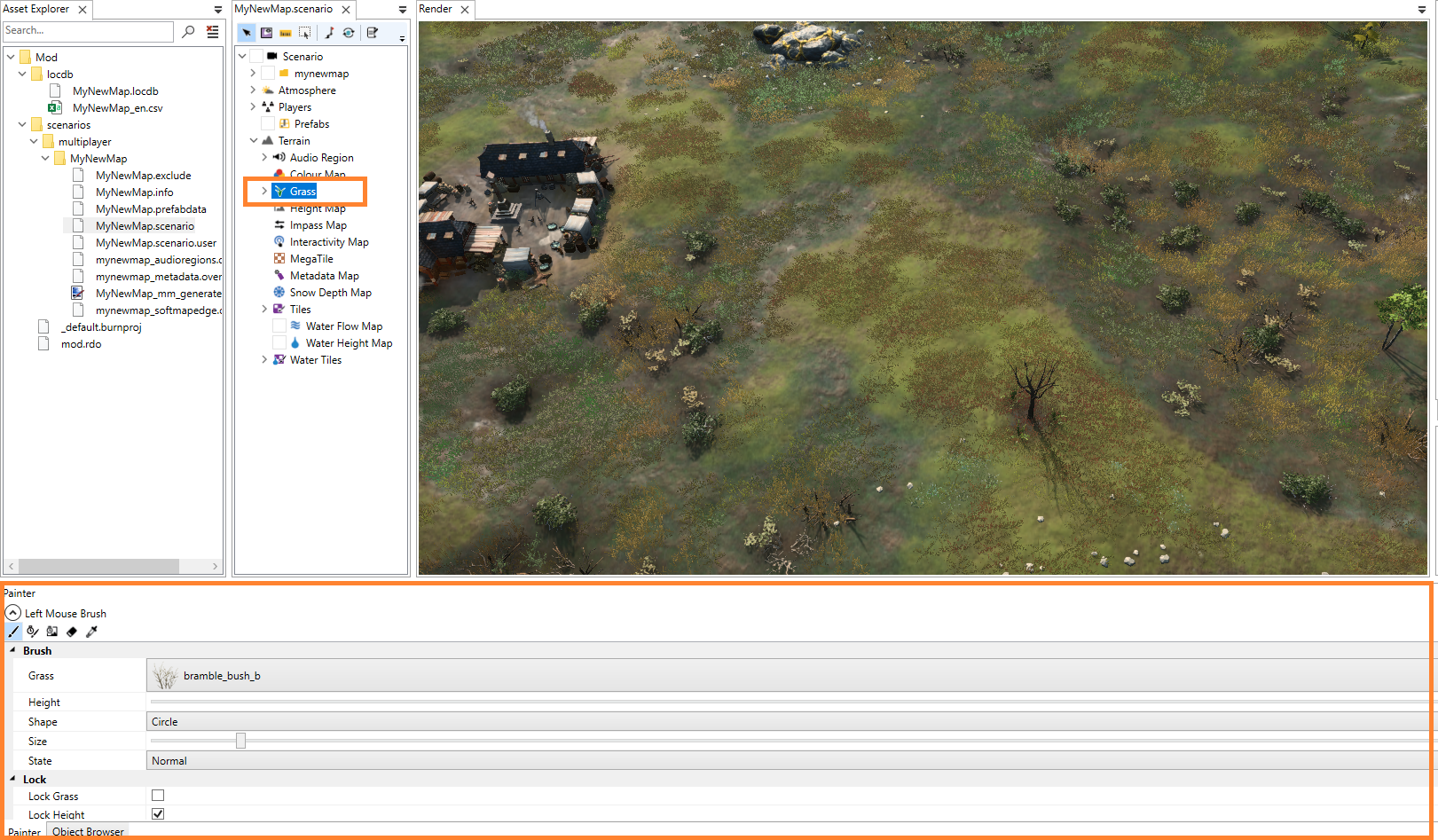The width and height of the screenshot is (1438, 840).
Task: Open the scenario toolbar overflow arrow
Action: 402,39
